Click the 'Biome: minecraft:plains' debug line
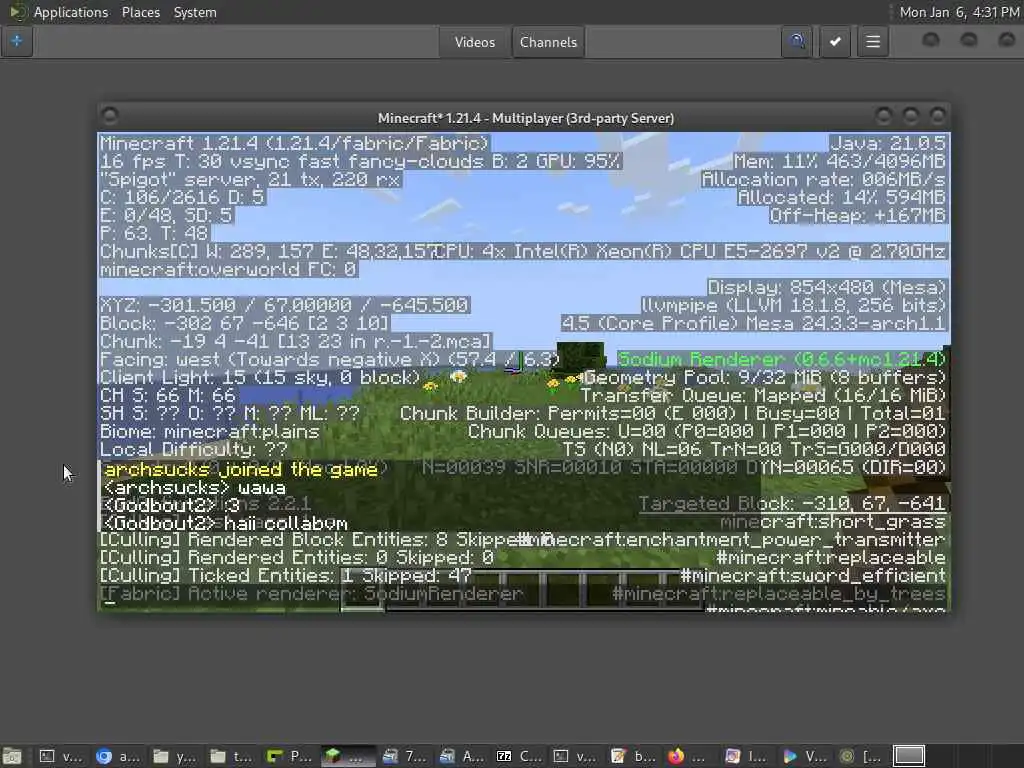 click(210, 432)
